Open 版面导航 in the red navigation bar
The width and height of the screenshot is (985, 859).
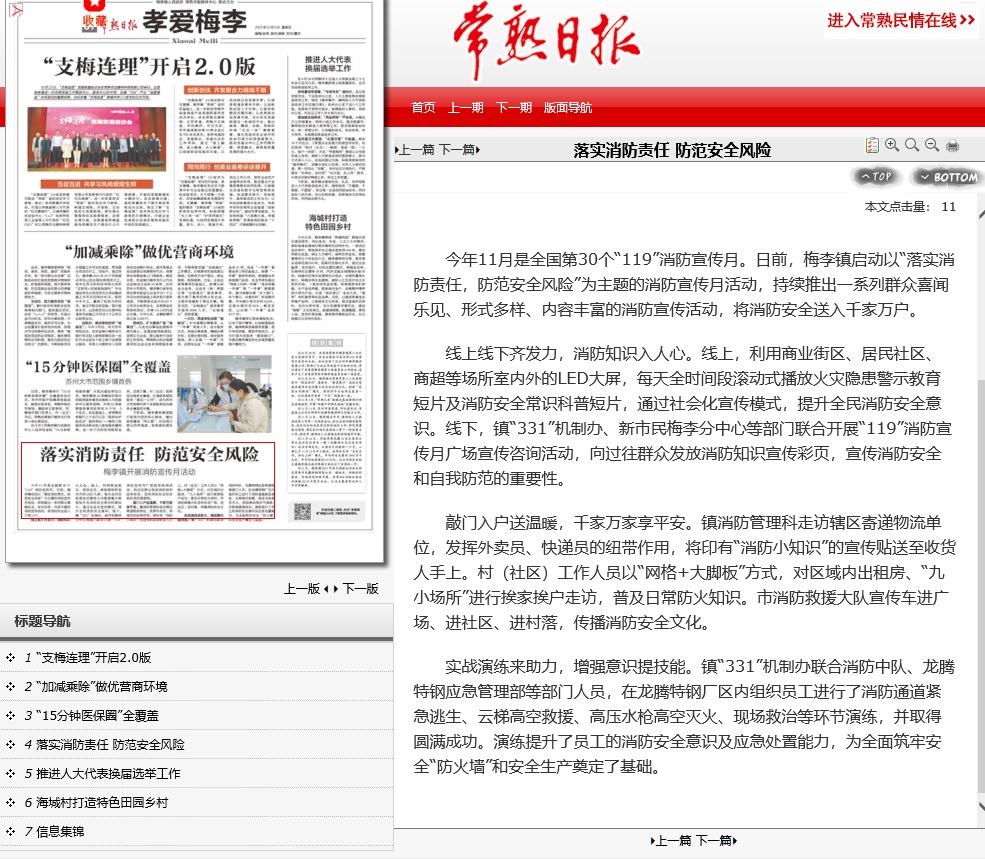568,107
